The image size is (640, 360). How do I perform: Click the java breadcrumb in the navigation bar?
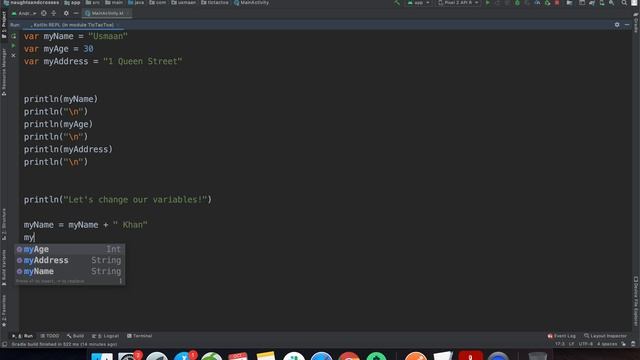(x=136, y=3)
